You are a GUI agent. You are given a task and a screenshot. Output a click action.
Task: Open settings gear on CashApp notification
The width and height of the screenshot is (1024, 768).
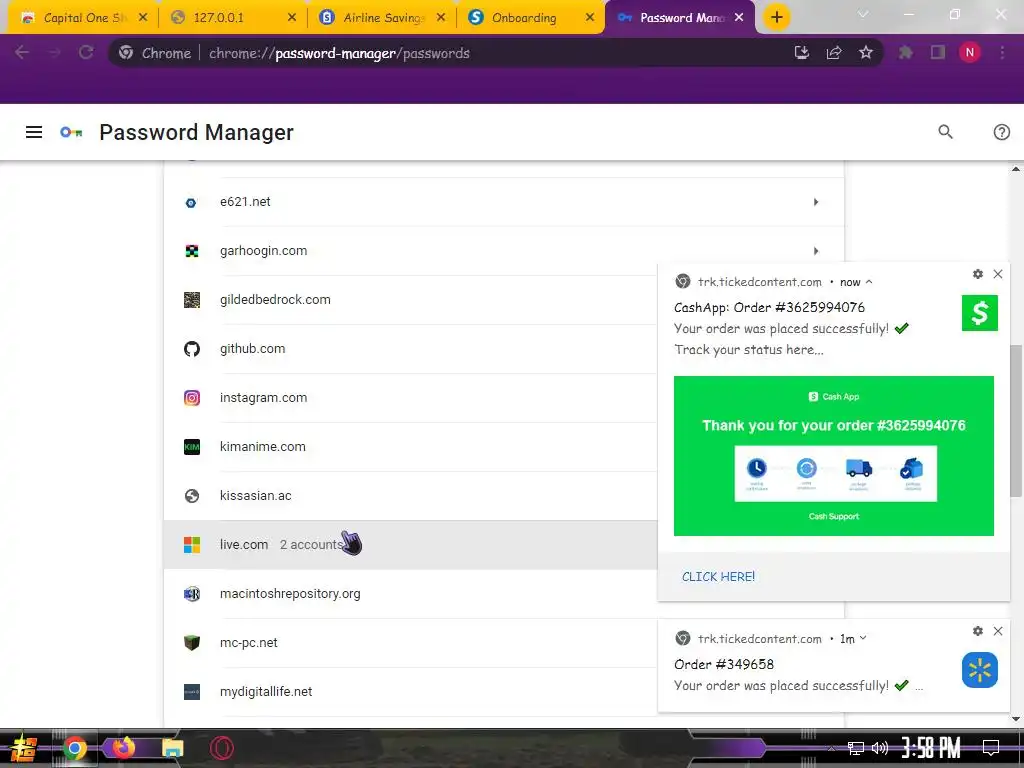tap(978, 274)
